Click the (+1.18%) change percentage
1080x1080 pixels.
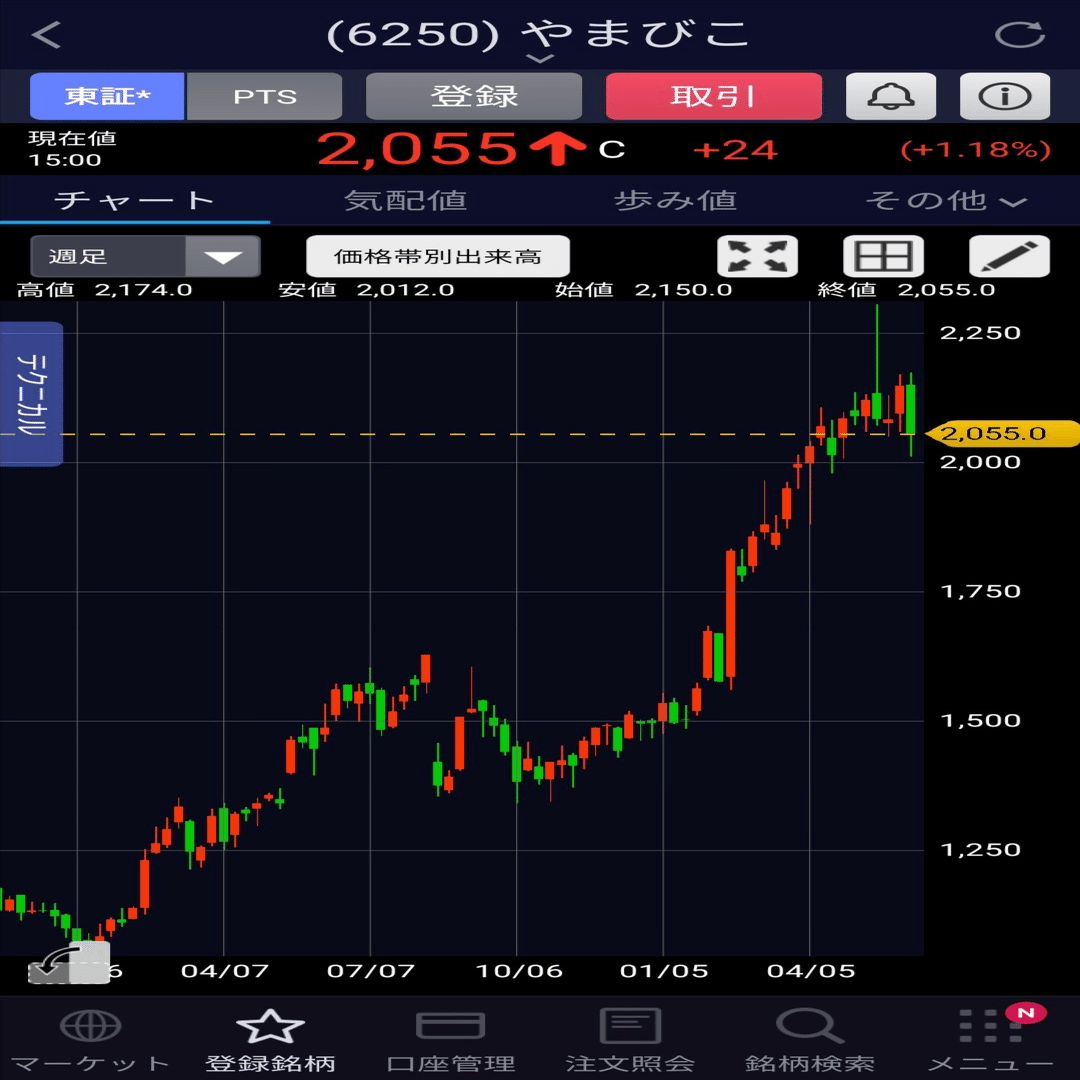coord(975,149)
